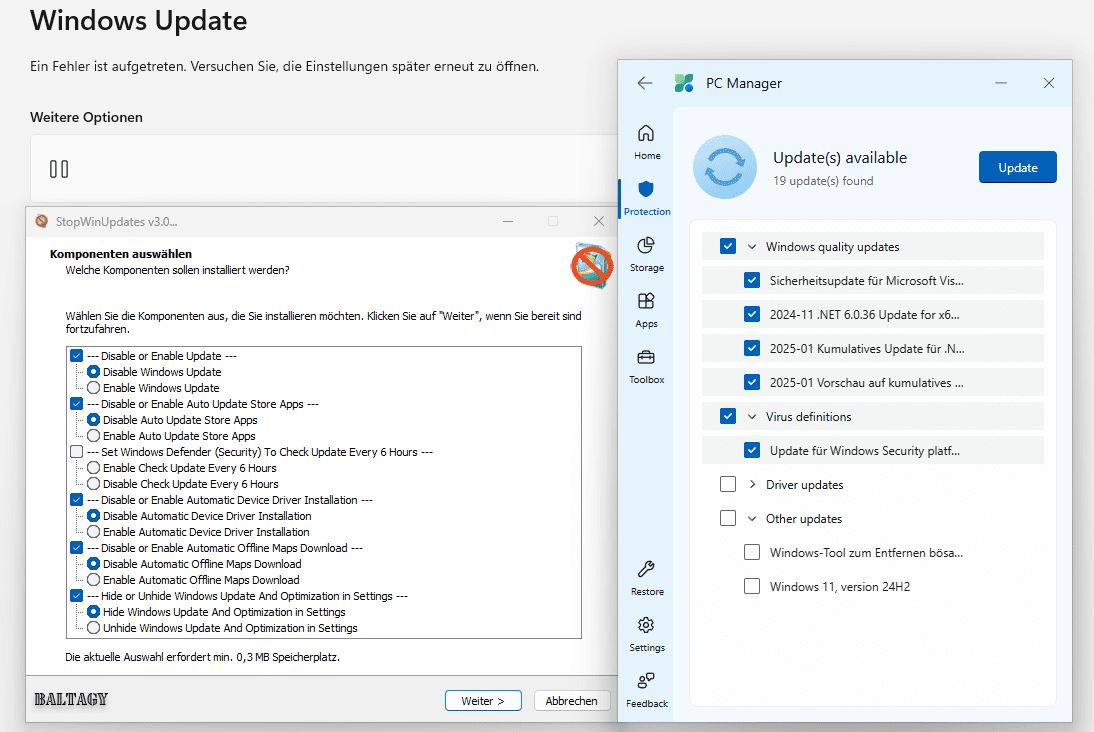Check the Driver updates checkbox
The height and width of the screenshot is (732, 1094).
click(728, 485)
